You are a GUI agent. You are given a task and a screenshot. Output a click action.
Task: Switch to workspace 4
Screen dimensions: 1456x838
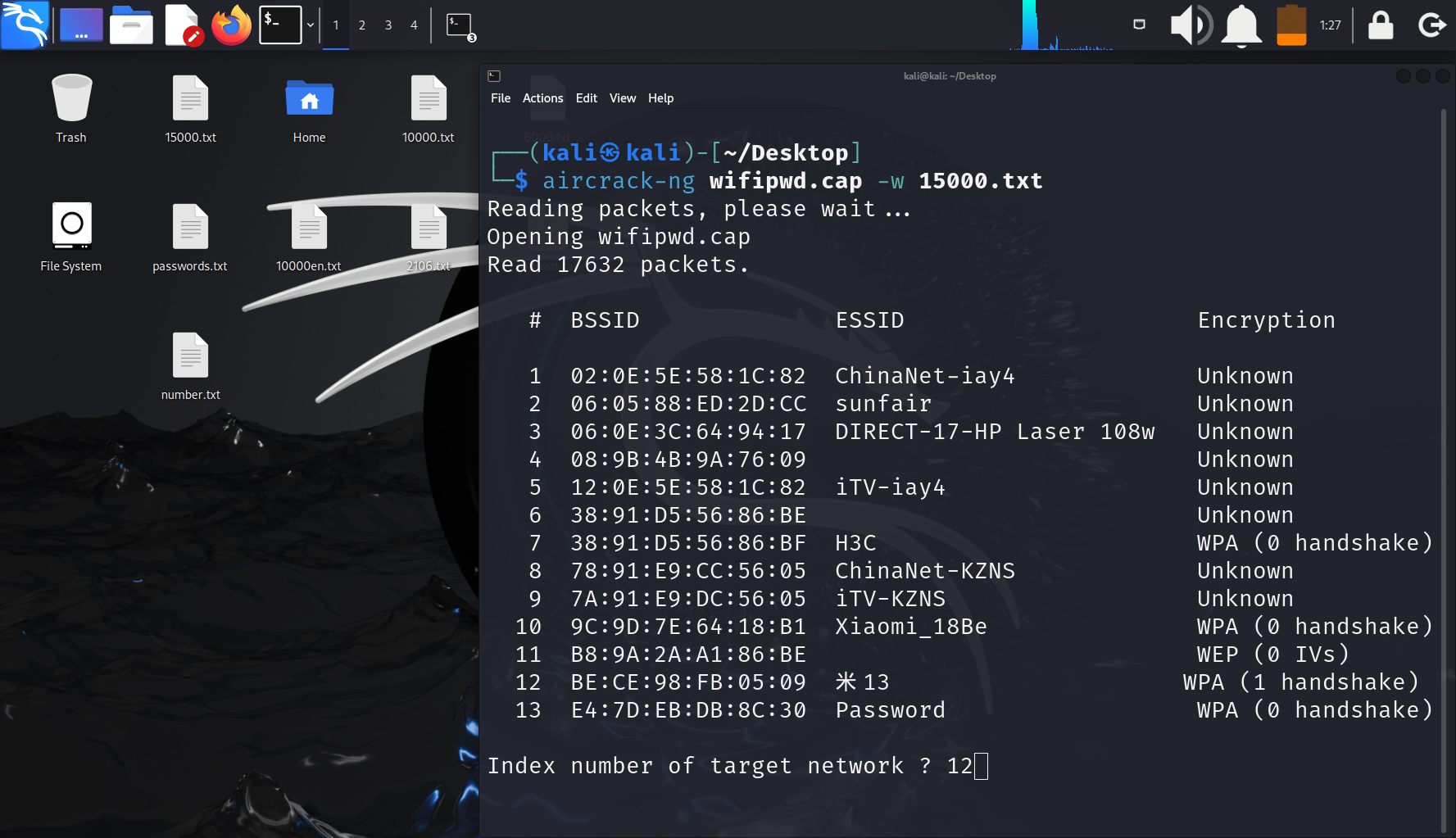click(414, 25)
